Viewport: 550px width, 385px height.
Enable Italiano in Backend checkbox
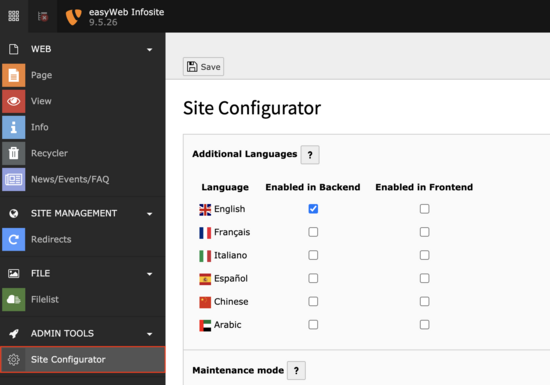(313, 255)
